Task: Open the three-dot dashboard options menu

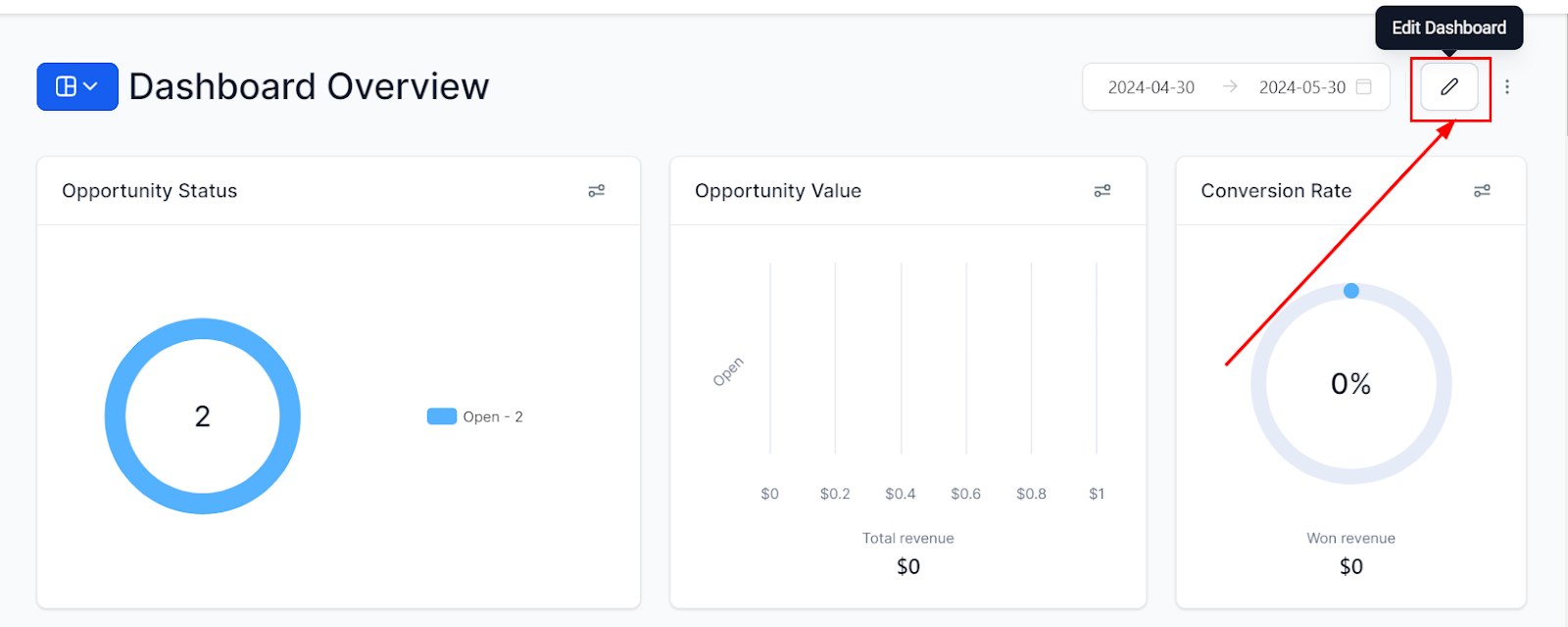Action: pyautogui.click(x=1506, y=86)
